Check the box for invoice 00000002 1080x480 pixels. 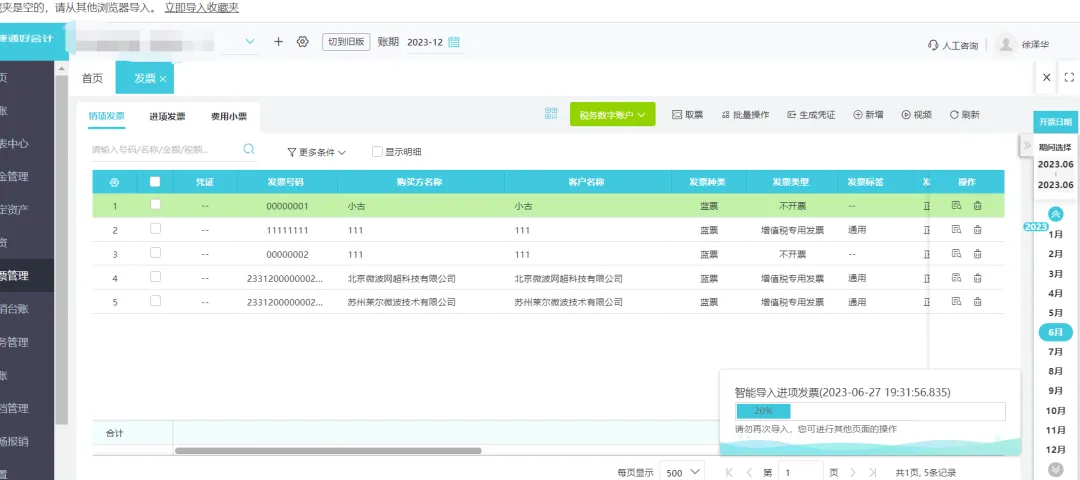(155, 253)
